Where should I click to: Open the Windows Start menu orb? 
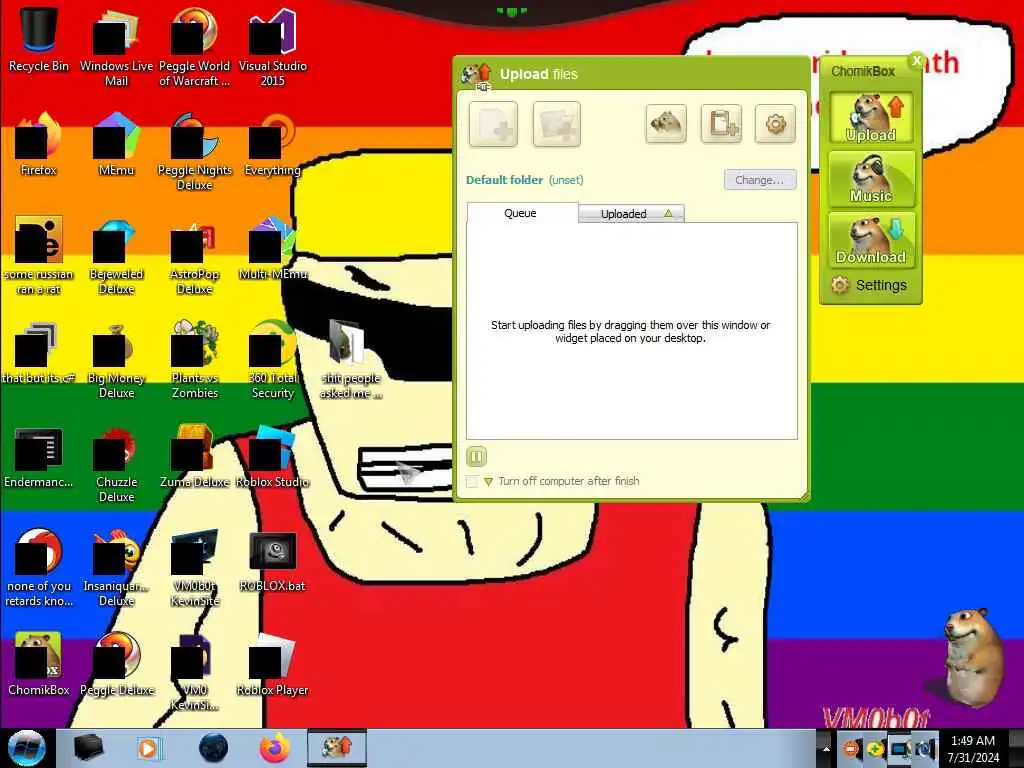click(26, 748)
